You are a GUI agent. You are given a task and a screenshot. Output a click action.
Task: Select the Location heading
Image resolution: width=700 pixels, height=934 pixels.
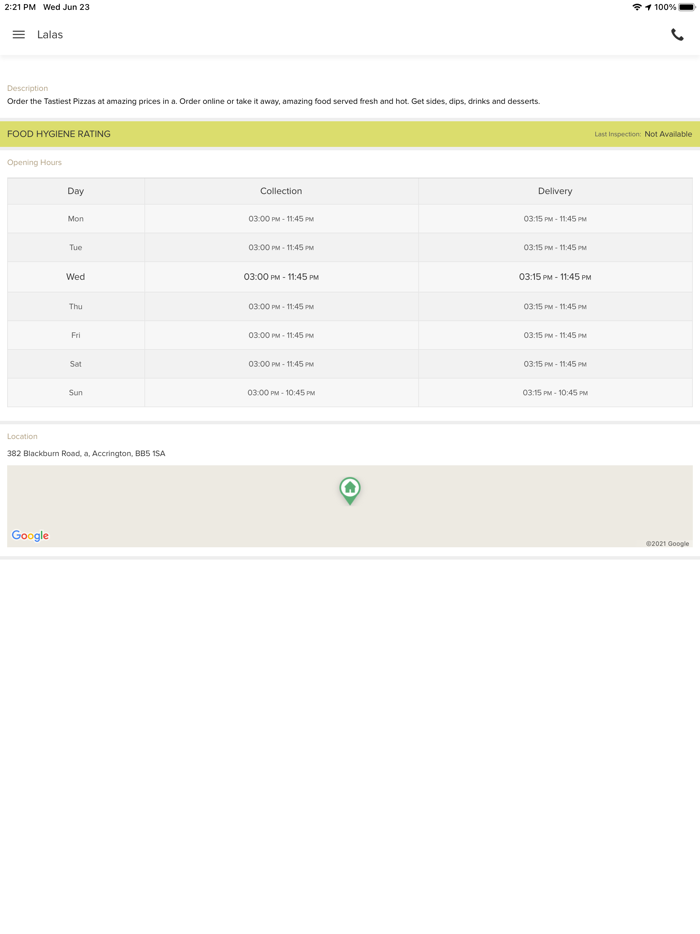tap(22, 437)
